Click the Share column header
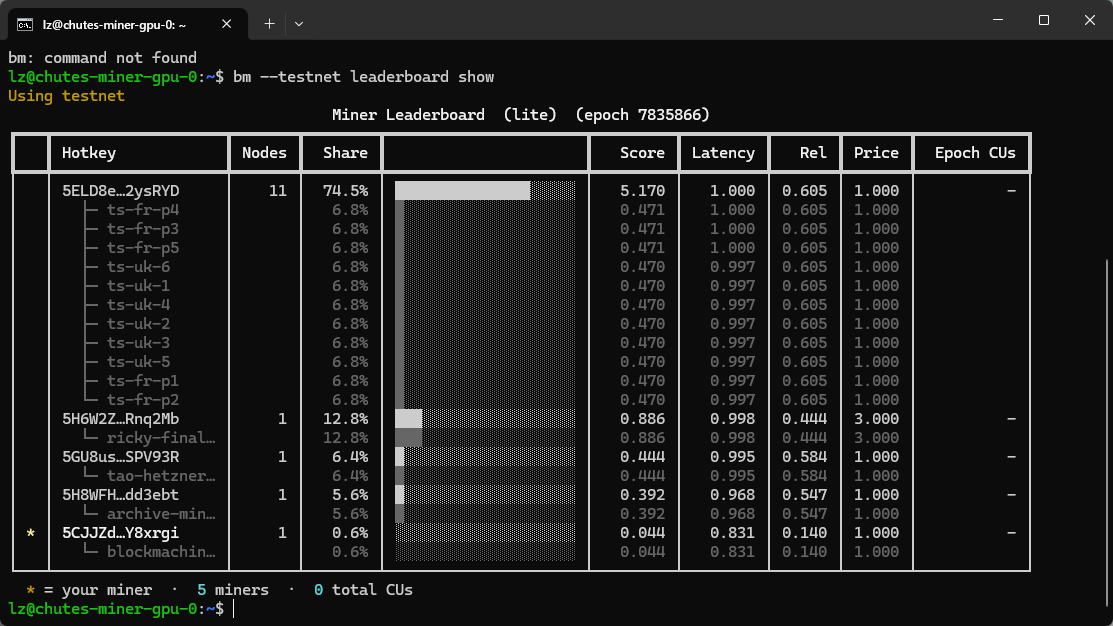The image size is (1113, 626). coord(345,153)
